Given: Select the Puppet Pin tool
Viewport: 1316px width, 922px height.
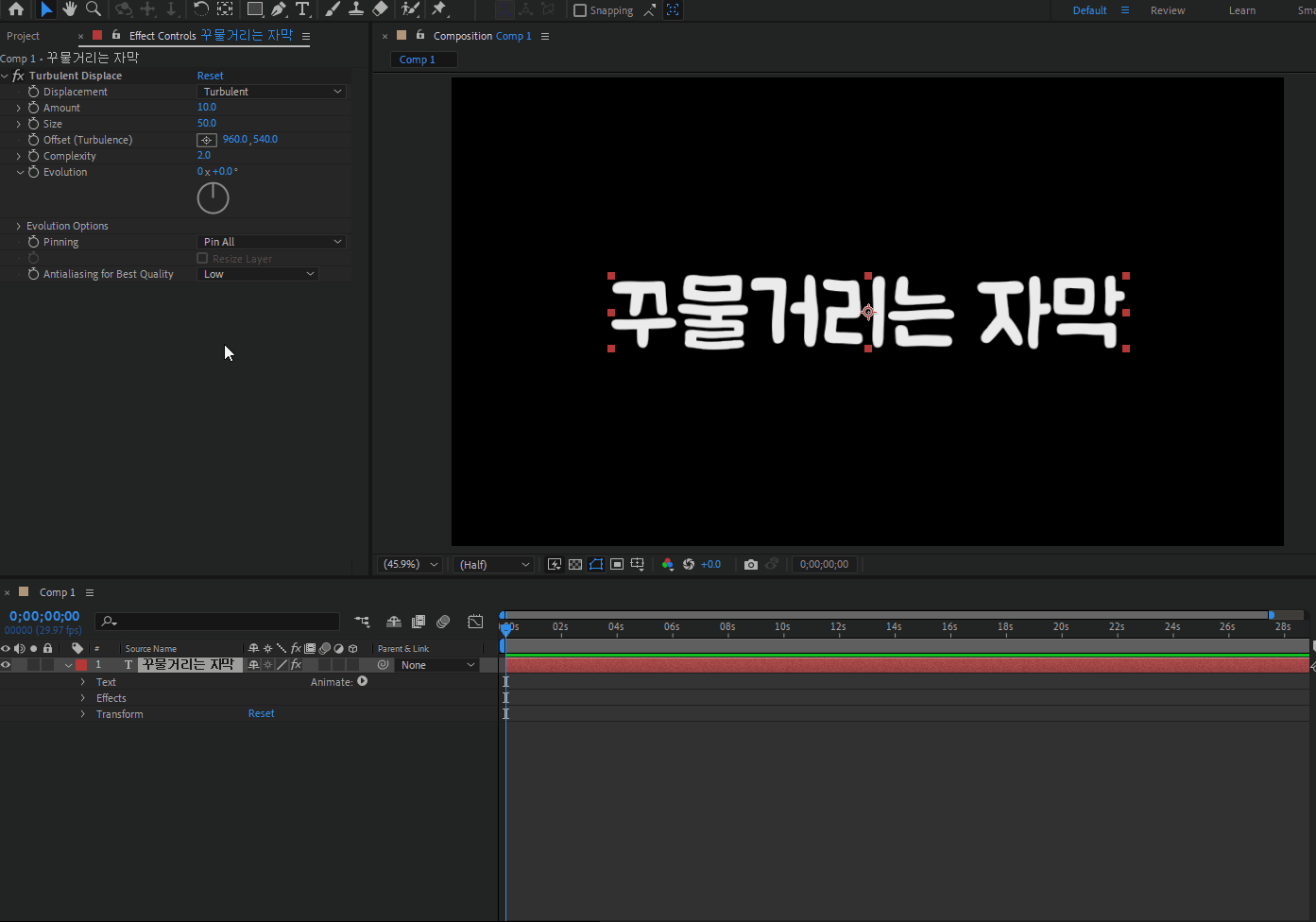Looking at the screenshot, I should click(439, 9).
